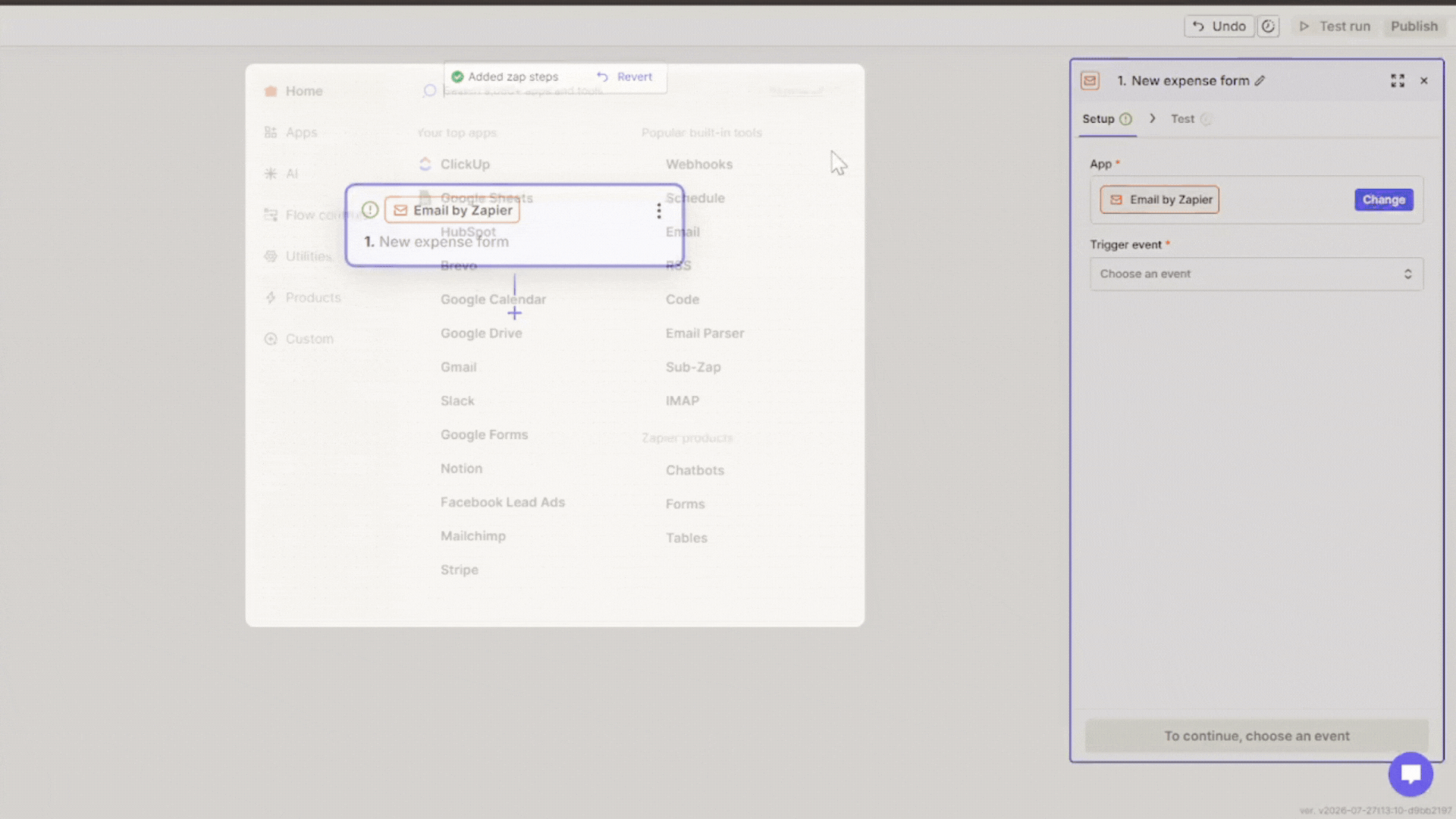The image size is (1456, 819).
Task: Select Gmail app
Action: [458, 367]
